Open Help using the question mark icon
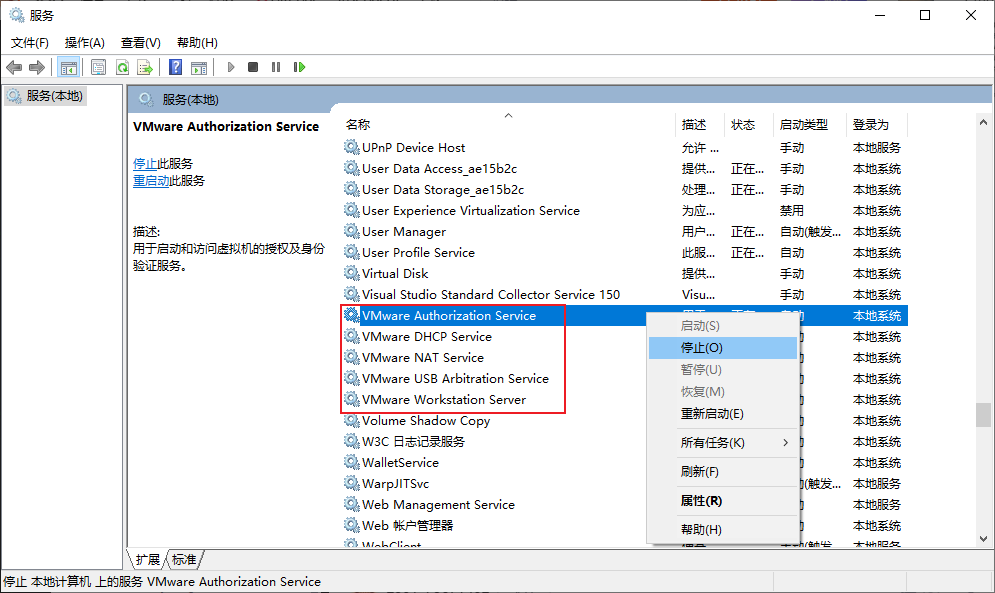The width and height of the screenshot is (995, 593). click(176, 67)
